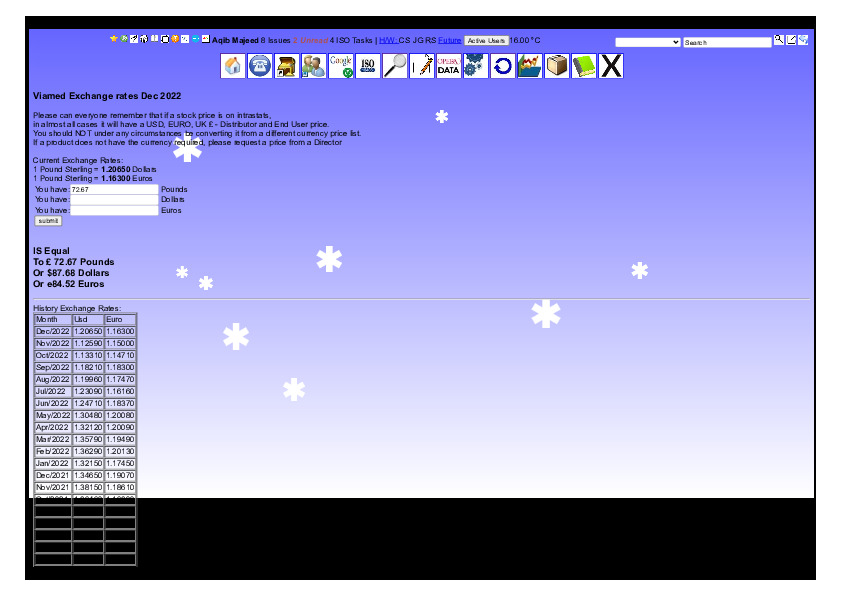Click the cardboard box package icon

557,66
